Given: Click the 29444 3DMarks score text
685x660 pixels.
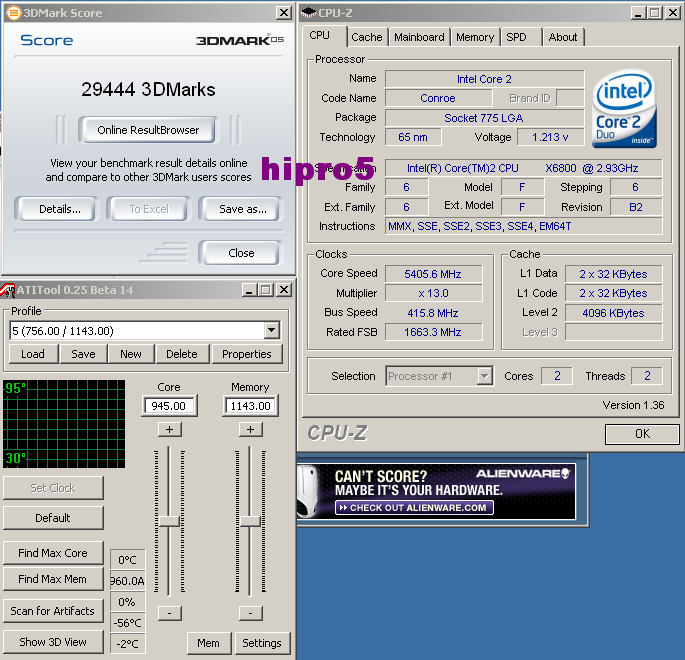Looking at the screenshot, I should [x=149, y=90].
